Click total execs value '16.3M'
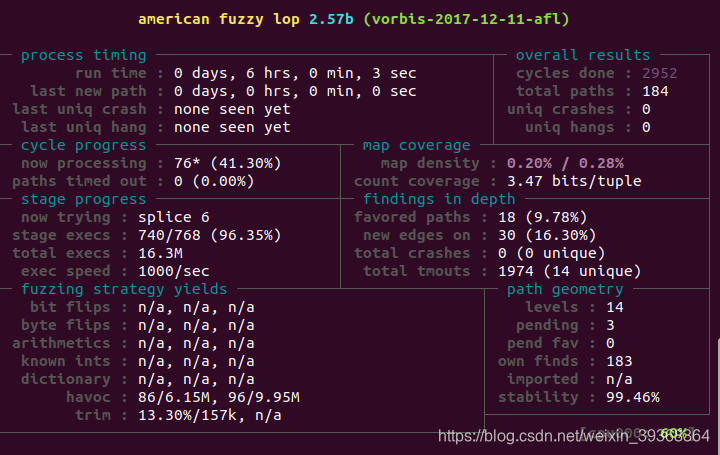The width and height of the screenshot is (720, 455). pos(160,253)
